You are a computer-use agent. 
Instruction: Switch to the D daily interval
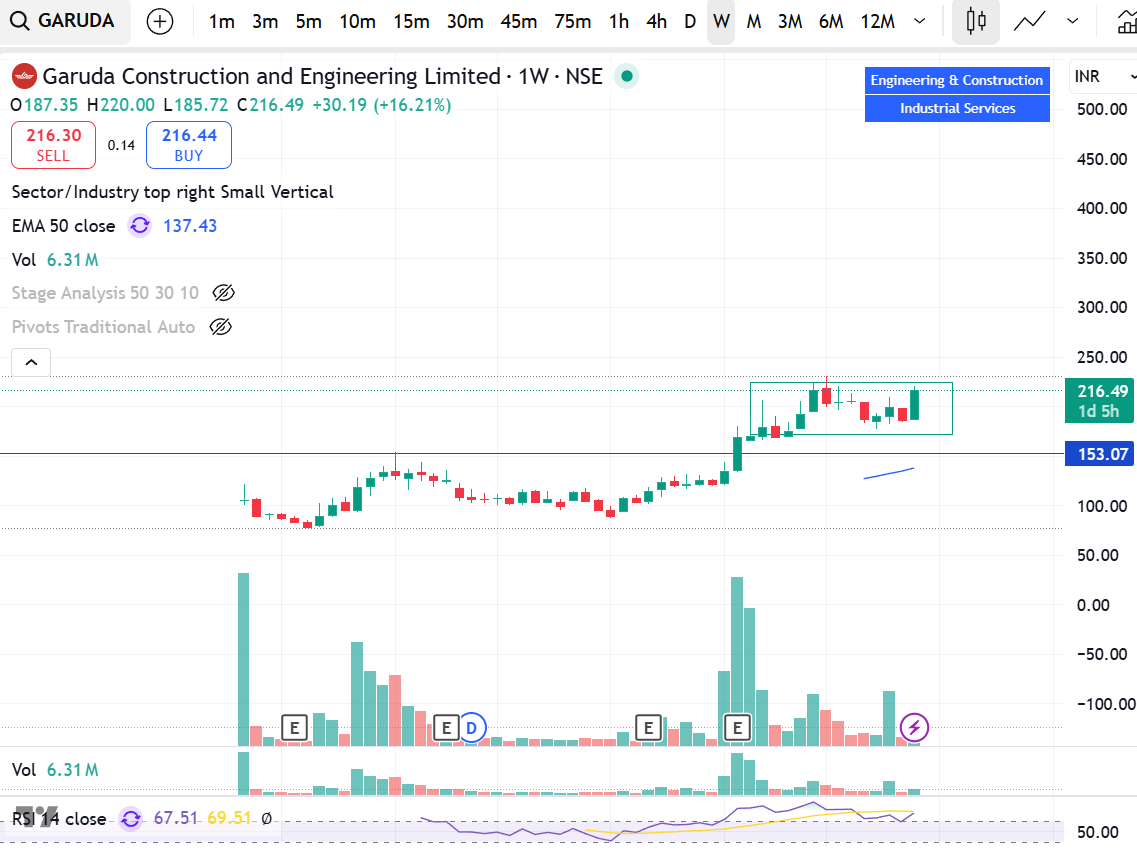tap(689, 21)
